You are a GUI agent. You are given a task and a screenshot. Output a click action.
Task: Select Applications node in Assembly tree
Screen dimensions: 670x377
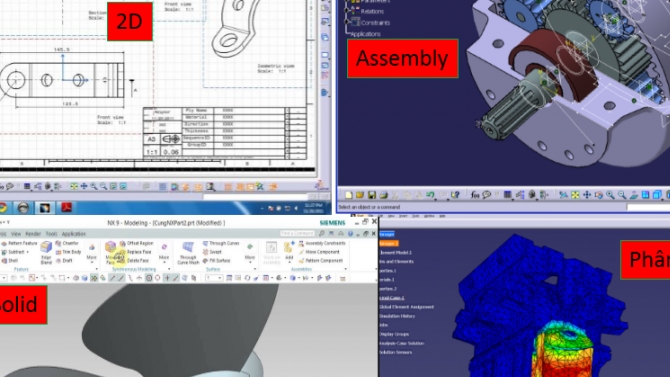366,34
